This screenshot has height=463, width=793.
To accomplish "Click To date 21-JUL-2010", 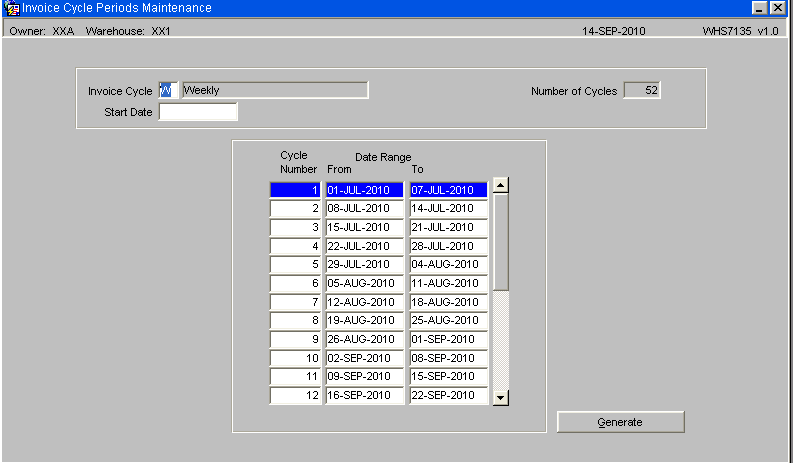I will 449,227.
